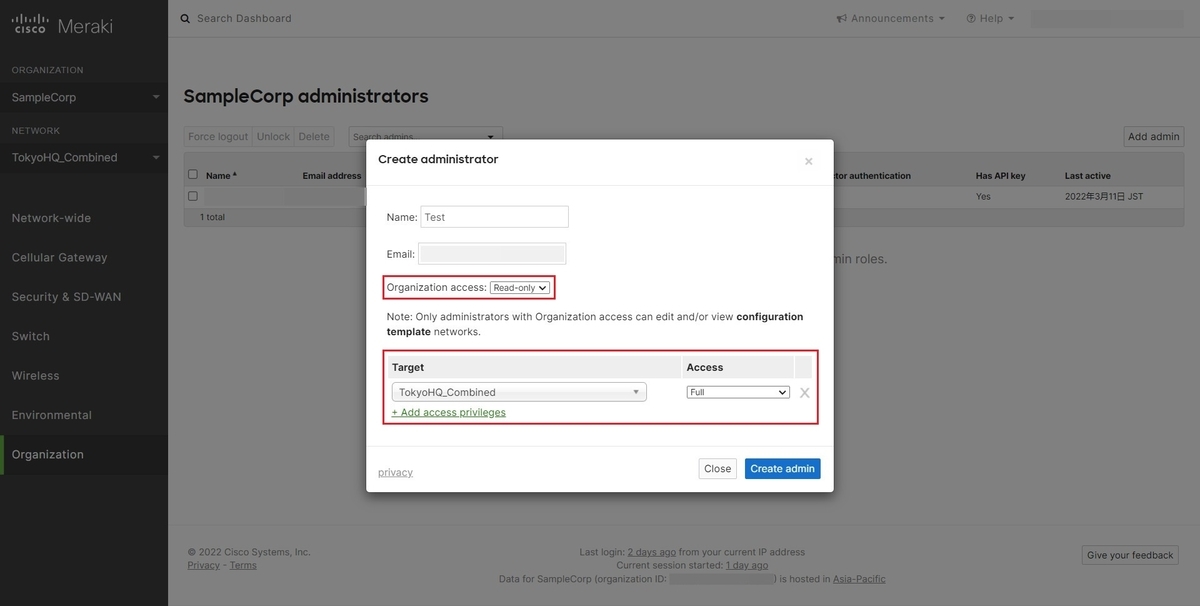The width and height of the screenshot is (1200, 606).
Task: Click Add access privileges link
Action: [x=449, y=412]
